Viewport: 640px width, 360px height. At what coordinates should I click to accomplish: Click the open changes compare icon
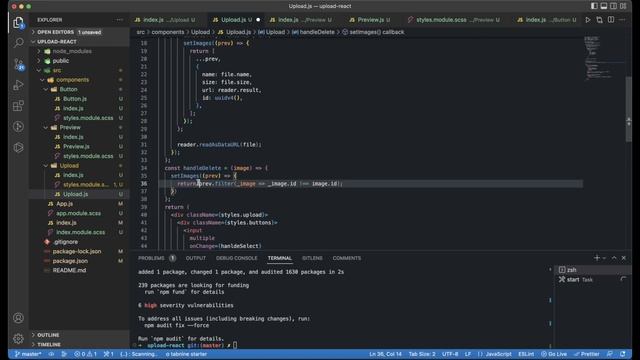coord(599,20)
